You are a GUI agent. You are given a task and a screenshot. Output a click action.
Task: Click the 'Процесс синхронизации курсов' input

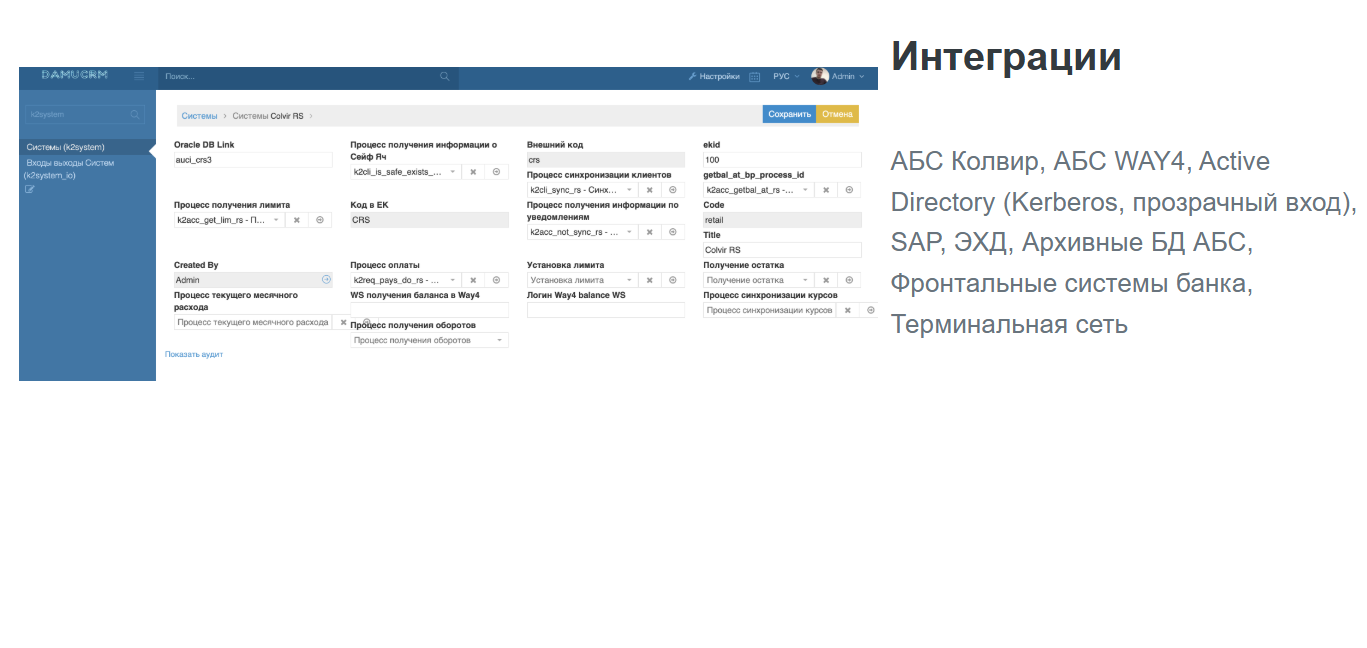(x=770, y=311)
